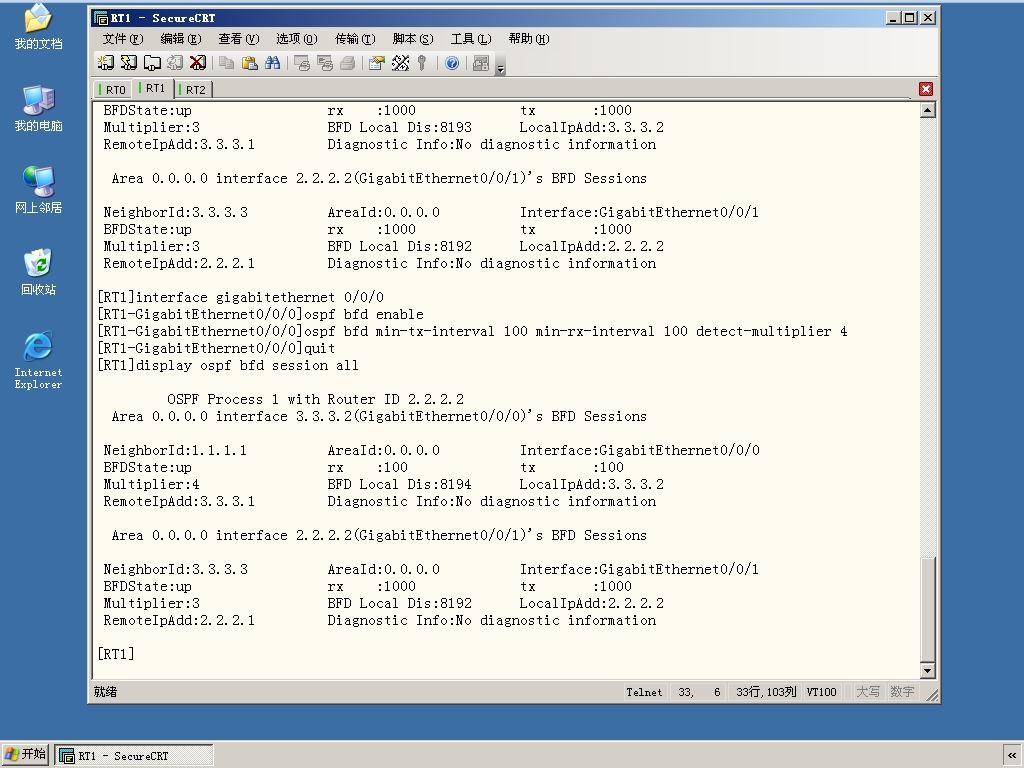
Task: Click the [RT1] command prompt line
Action: [116, 654]
